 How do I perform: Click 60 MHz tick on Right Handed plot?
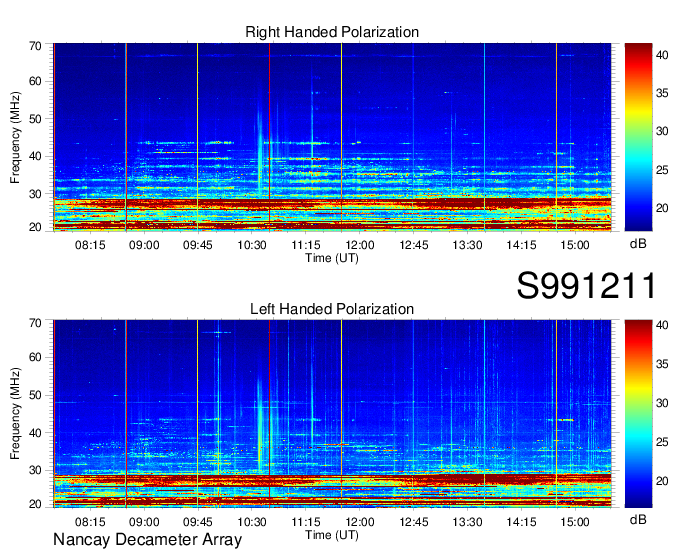(35, 82)
